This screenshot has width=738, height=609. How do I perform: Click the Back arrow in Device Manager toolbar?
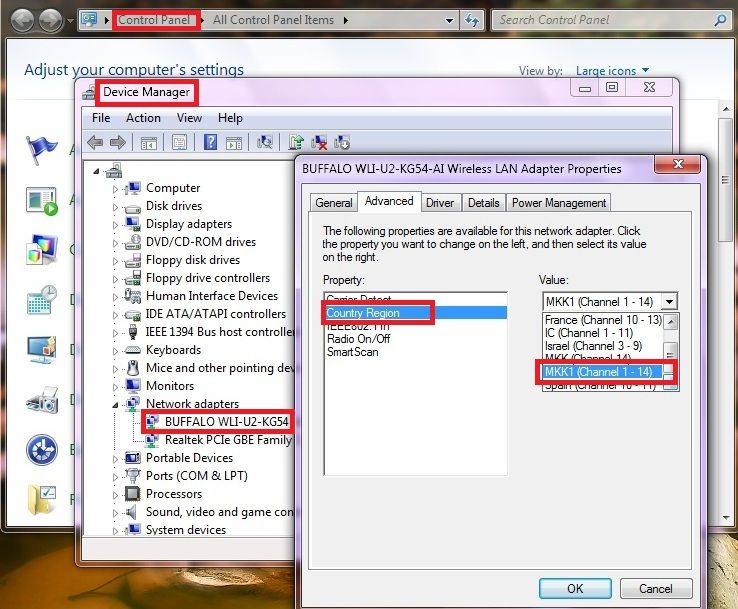coord(95,142)
